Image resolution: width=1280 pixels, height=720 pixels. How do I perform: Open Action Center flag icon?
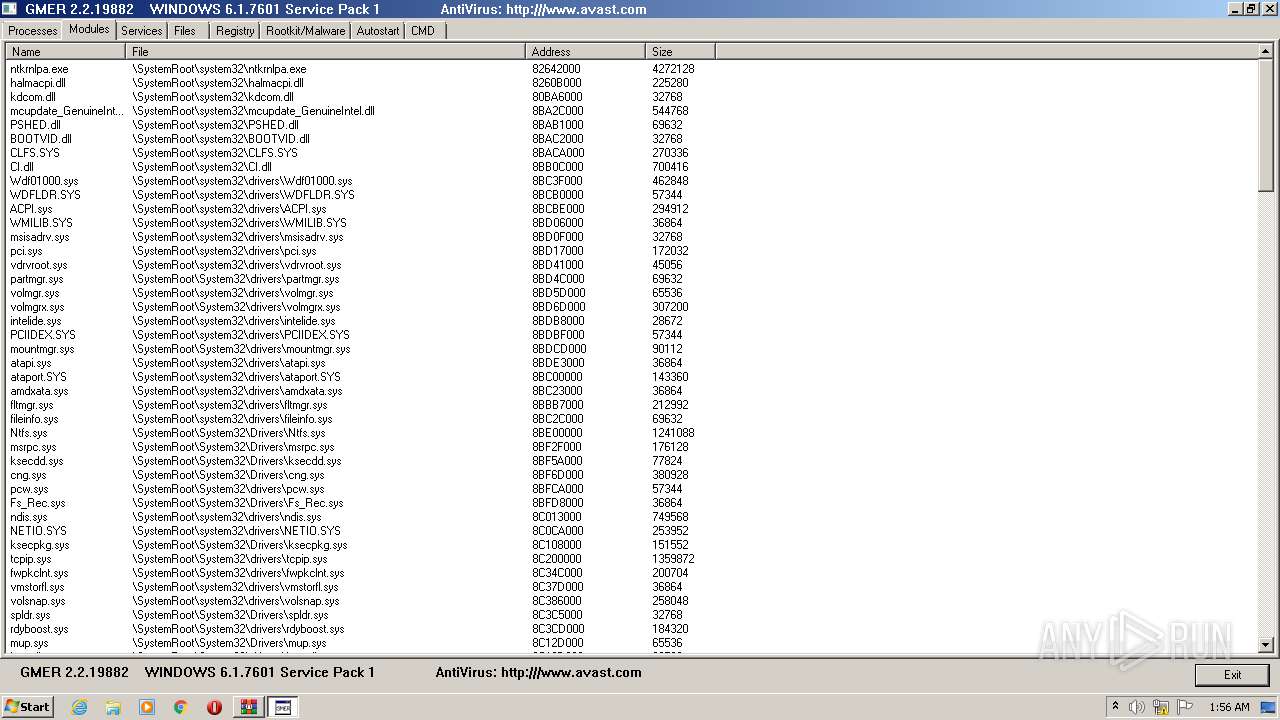1185,707
